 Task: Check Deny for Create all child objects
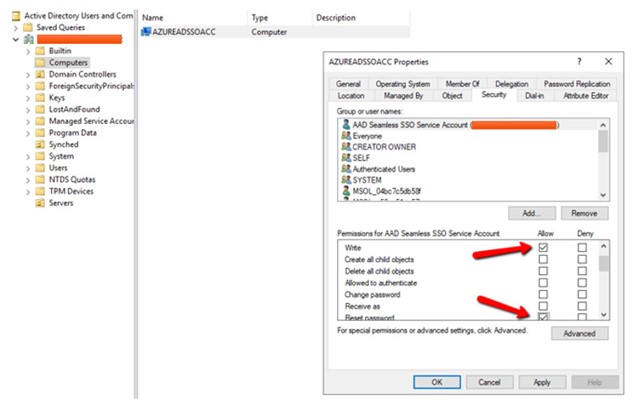(582, 259)
